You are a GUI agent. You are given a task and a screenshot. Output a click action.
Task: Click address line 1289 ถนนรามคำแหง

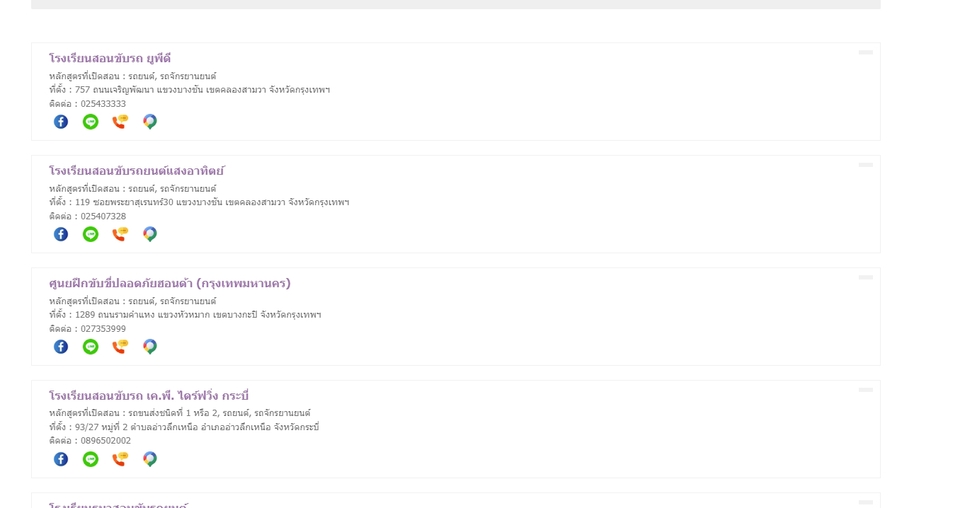click(185, 315)
